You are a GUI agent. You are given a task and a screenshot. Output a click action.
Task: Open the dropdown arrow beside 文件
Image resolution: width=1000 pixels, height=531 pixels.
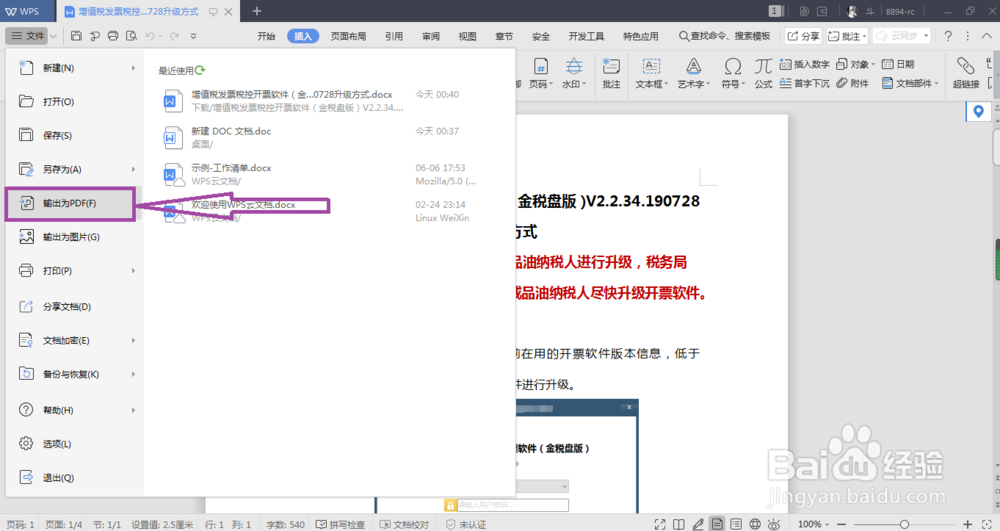click(x=54, y=36)
